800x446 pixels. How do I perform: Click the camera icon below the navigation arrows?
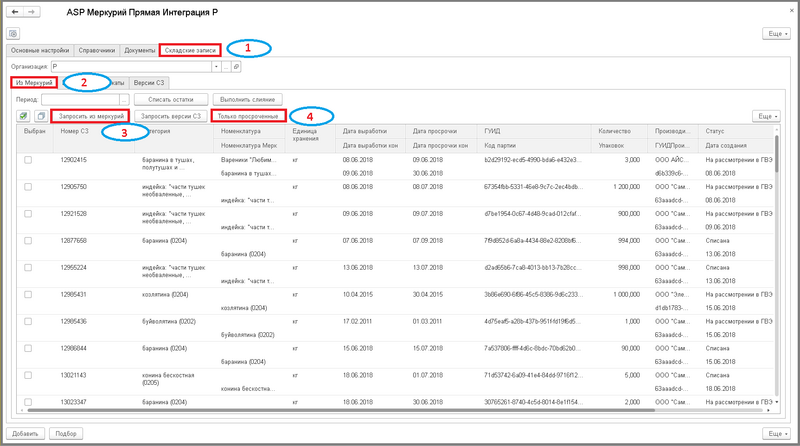[13, 34]
